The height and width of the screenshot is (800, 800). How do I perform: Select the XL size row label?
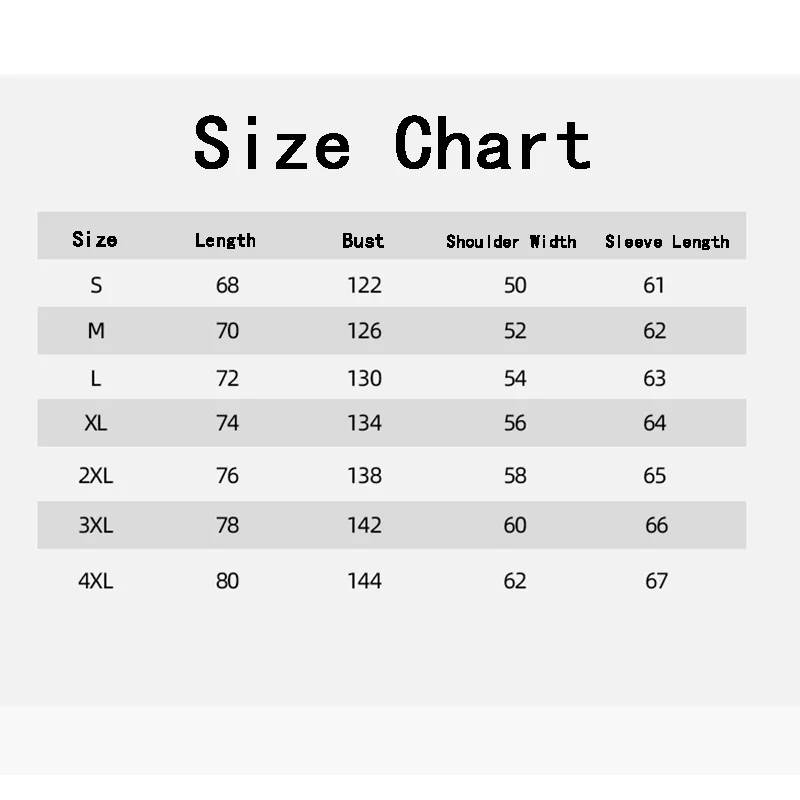(96, 423)
